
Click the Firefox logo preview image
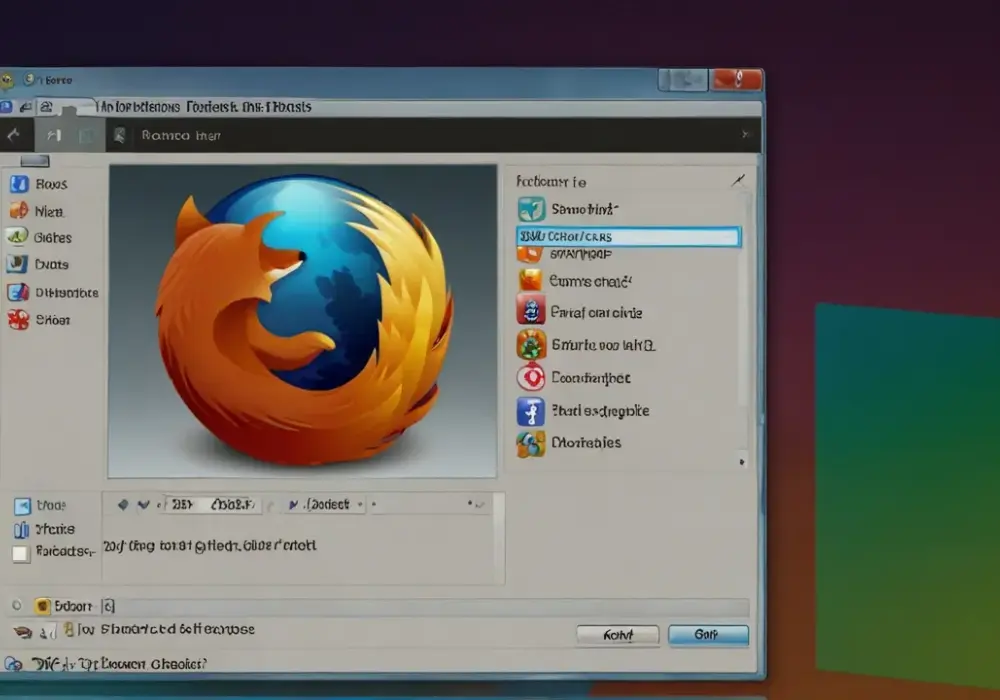pyautogui.click(x=302, y=321)
